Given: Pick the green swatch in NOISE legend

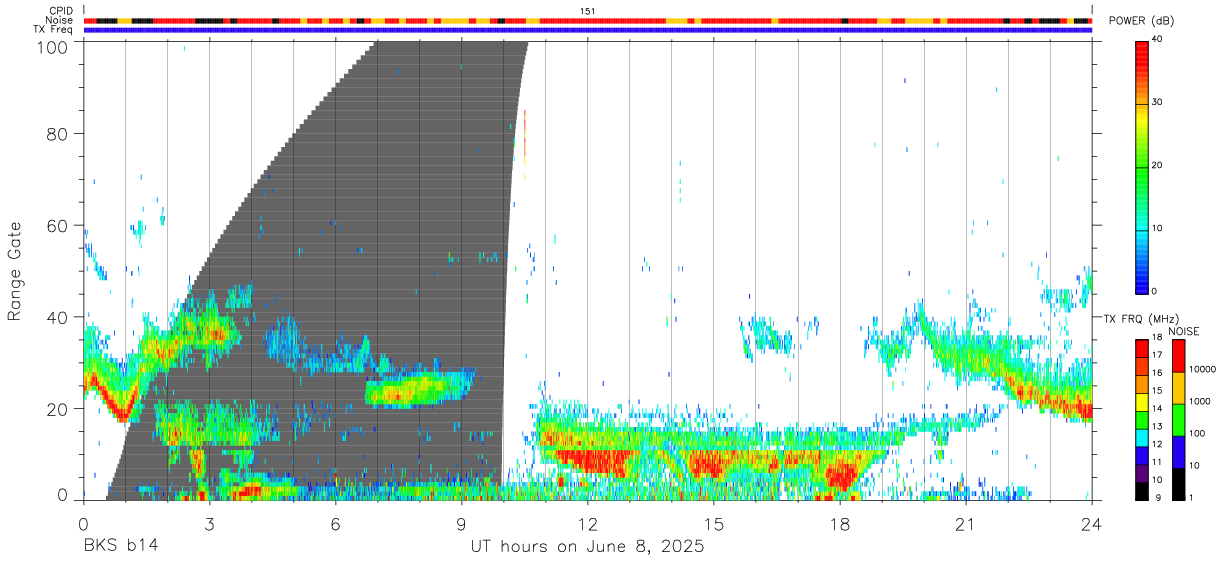Looking at the screenshot, I should (1179, 420).
